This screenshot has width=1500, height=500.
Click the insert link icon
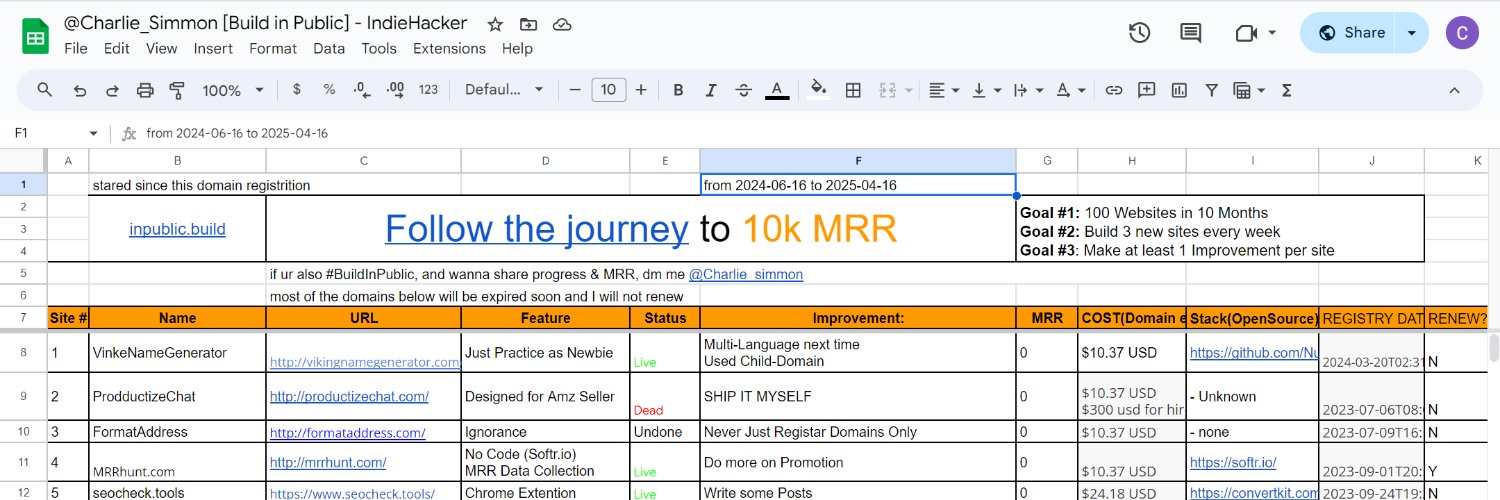(1113, 90)
